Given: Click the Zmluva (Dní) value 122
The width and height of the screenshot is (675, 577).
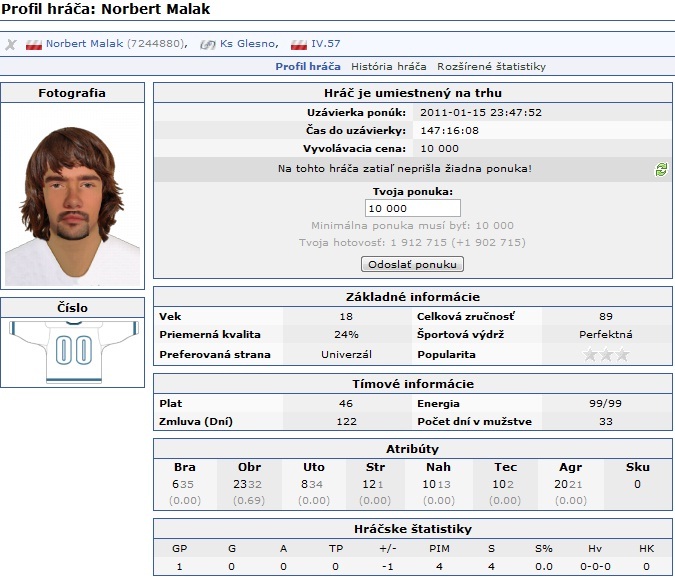Looking at the screenshot, I should (346, 422).
